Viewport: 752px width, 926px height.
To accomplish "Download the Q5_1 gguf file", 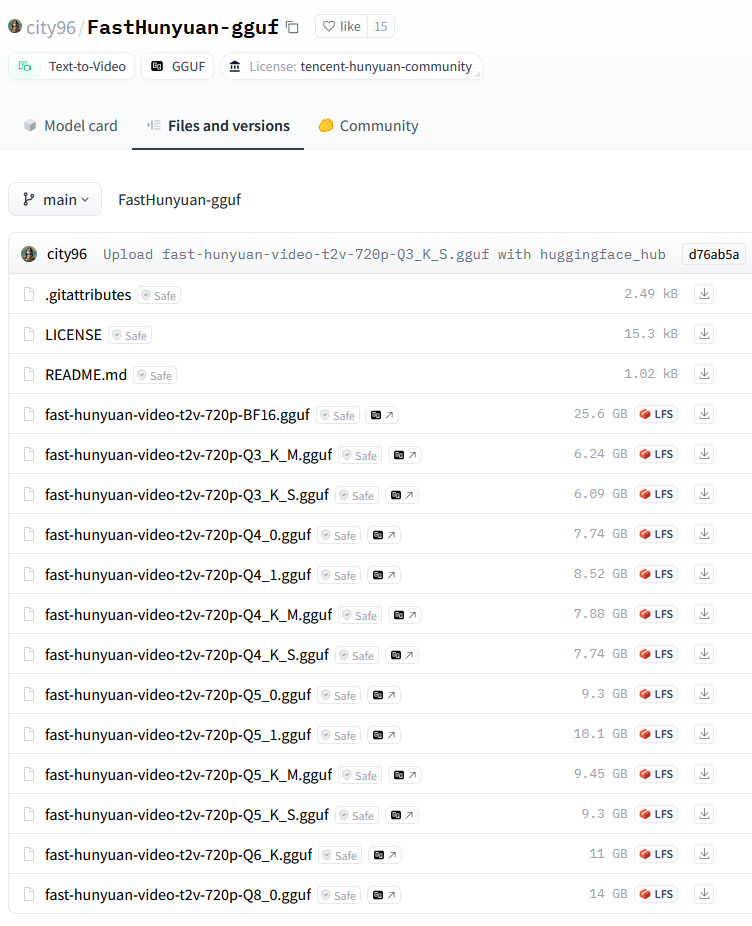I will [x=704, y=734].
